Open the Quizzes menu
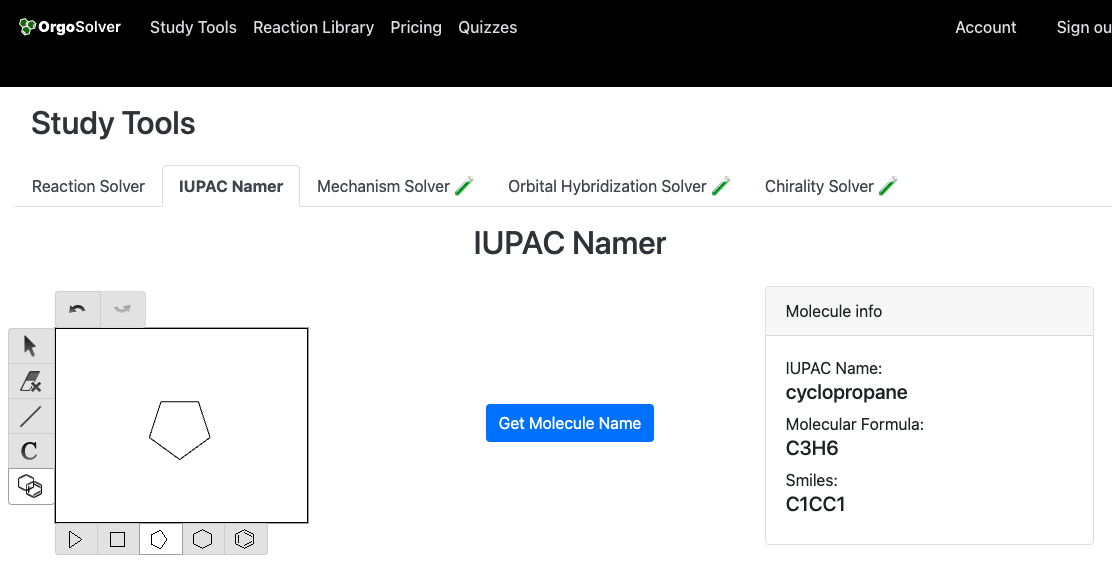 tap(487, 27)
